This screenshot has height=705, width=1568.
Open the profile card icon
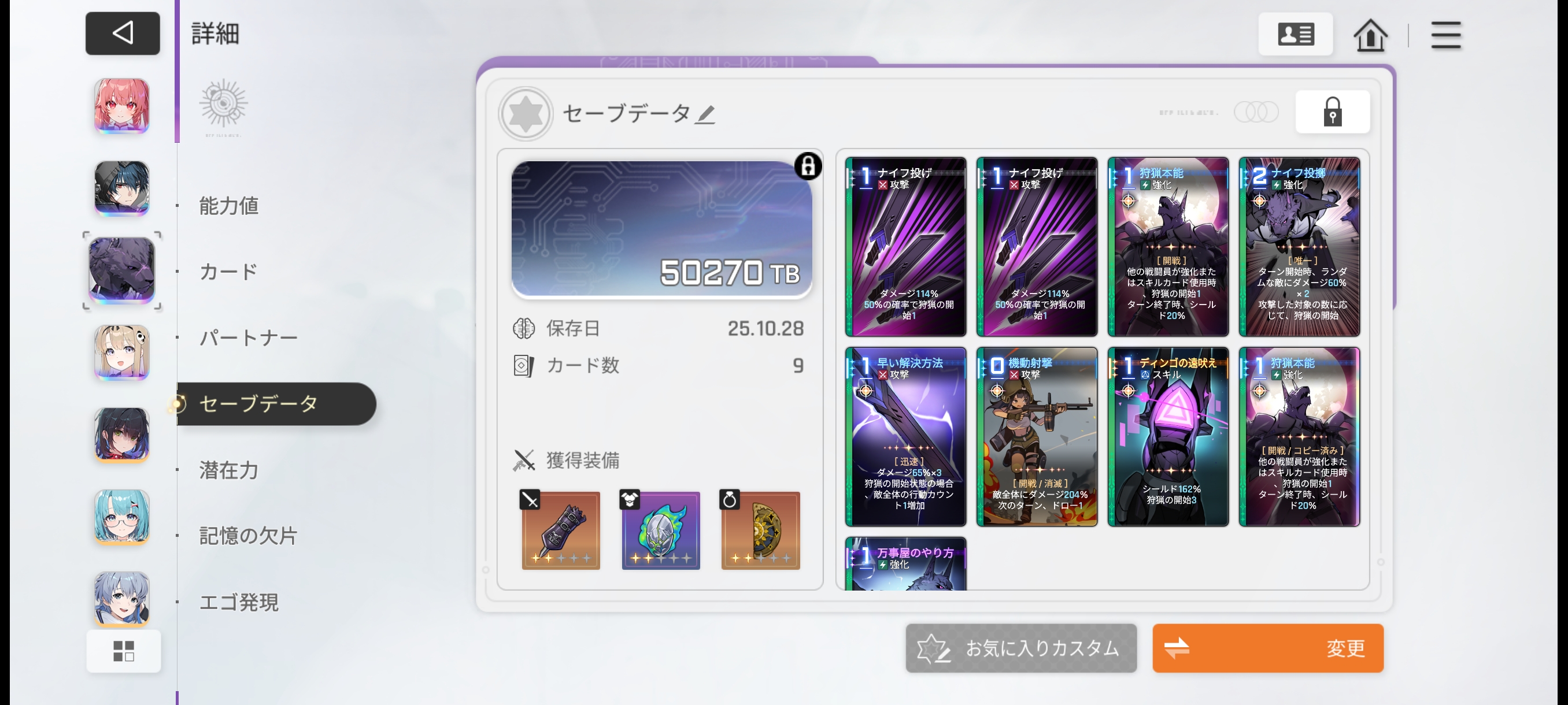1295,34
